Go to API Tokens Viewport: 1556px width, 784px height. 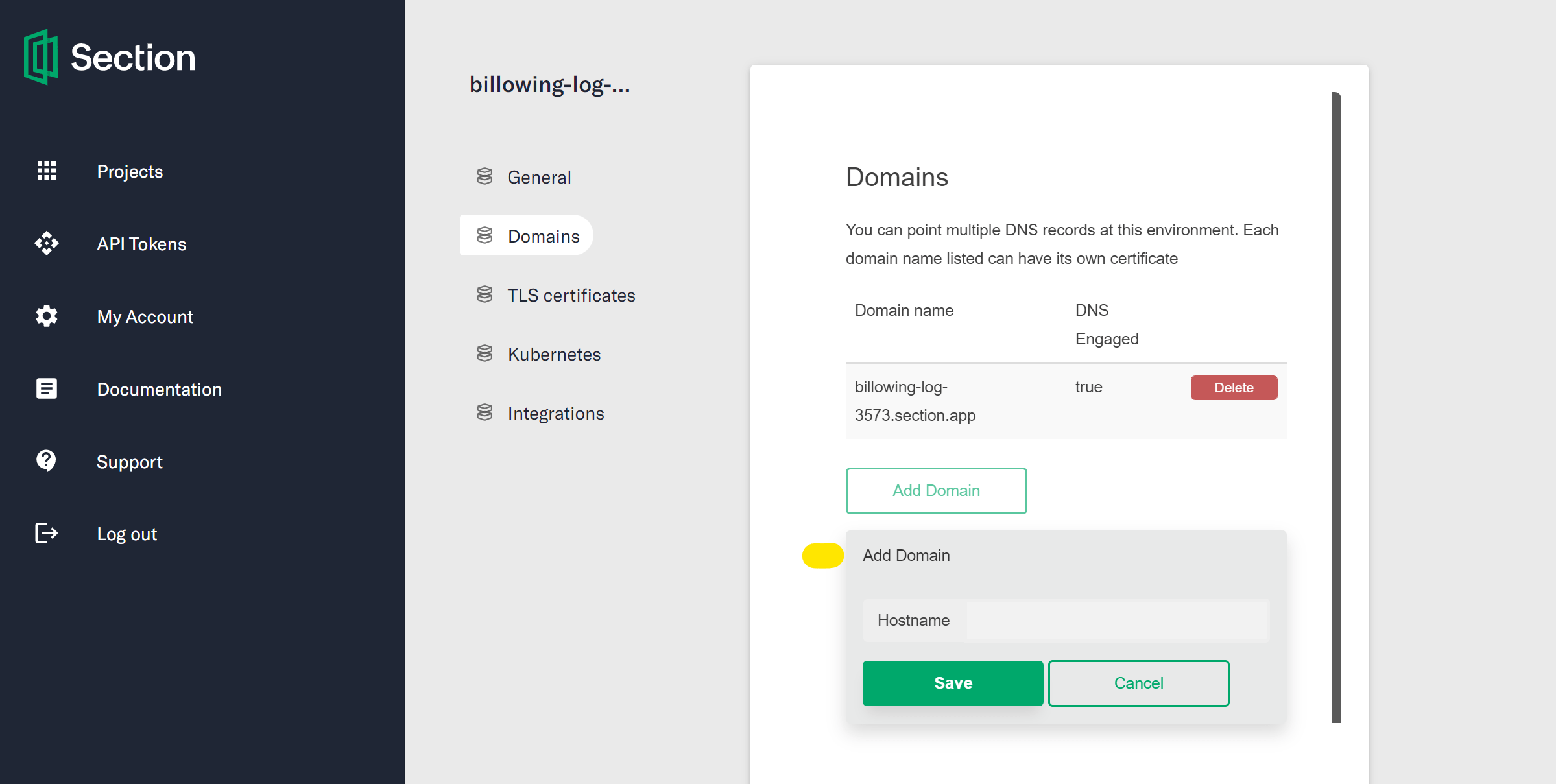point(141,244)
